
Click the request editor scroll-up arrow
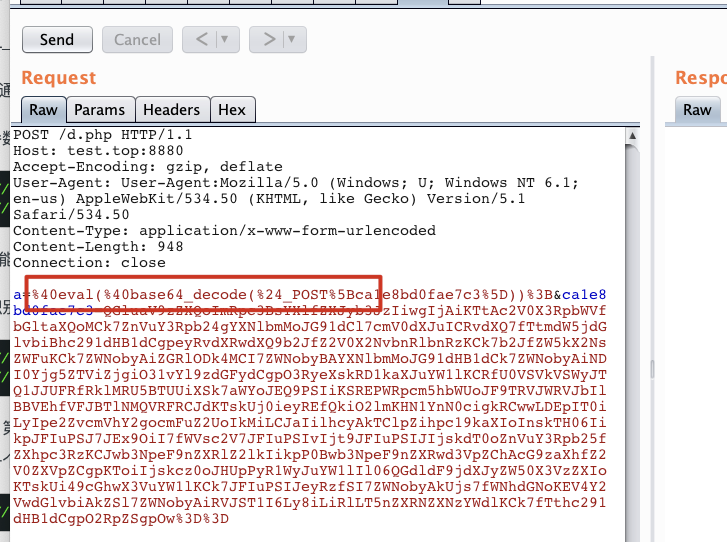[632, 136]
